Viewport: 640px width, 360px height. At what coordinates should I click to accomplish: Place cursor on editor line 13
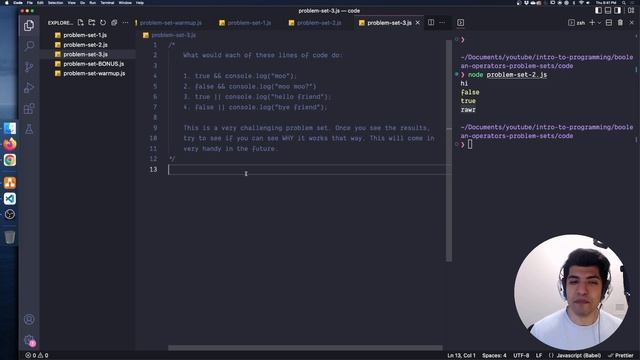tap(309, 169)
